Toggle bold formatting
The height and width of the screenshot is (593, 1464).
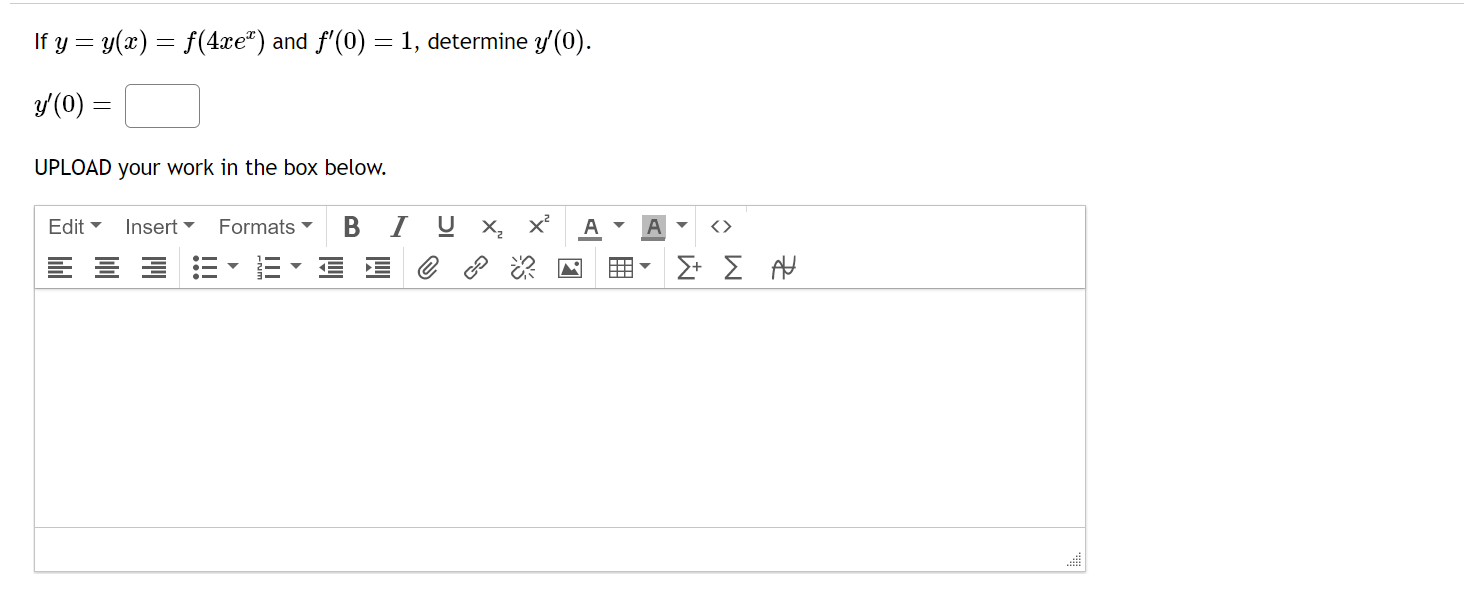coord(351,227)
